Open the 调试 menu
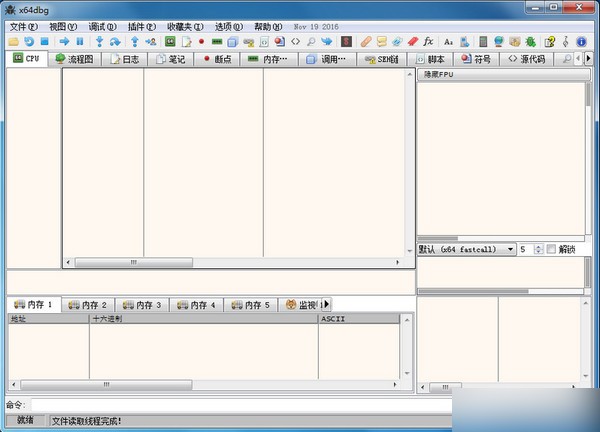 100,26
